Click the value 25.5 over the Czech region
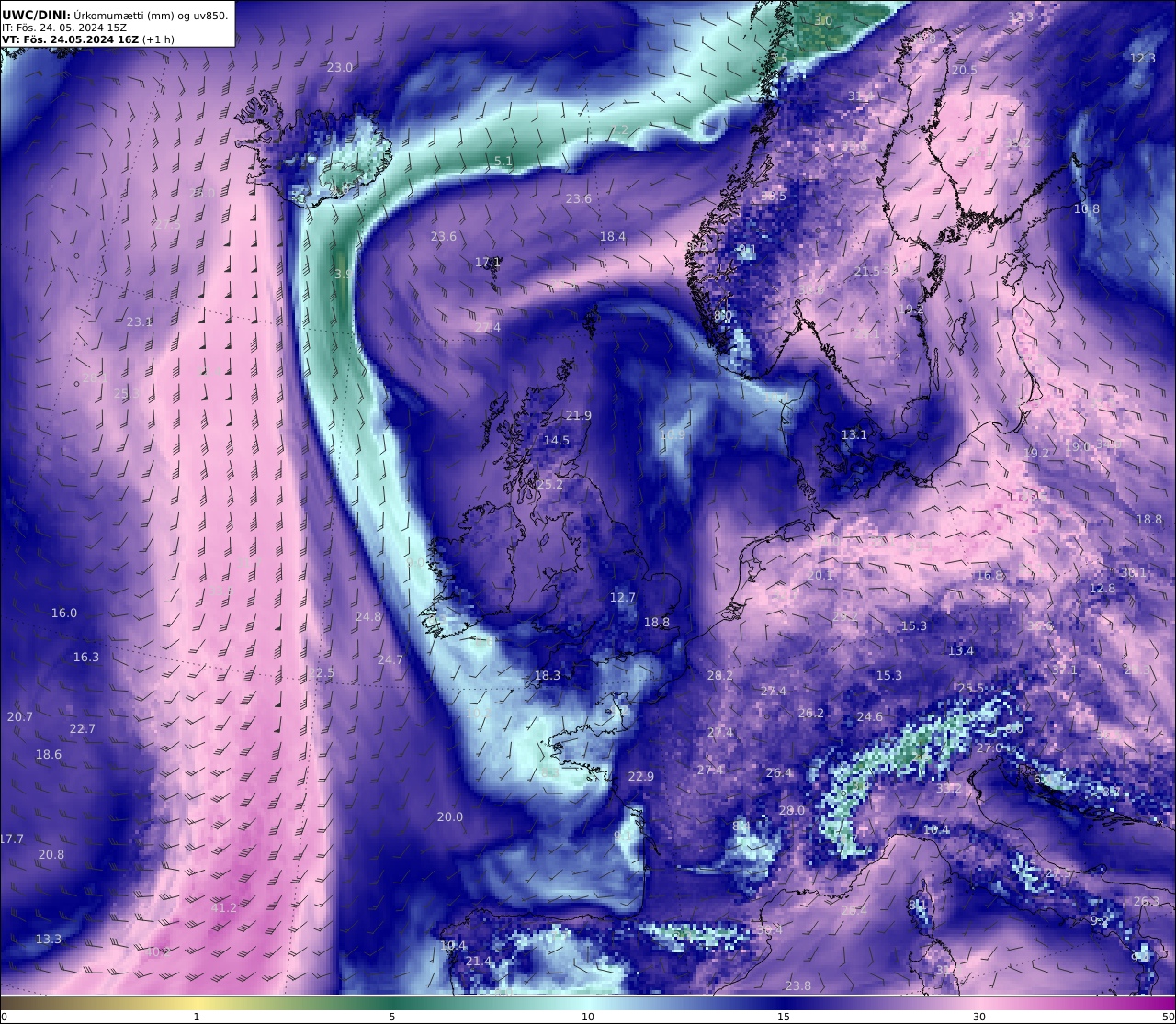The image size is (1176, 1024). point(970,689)
